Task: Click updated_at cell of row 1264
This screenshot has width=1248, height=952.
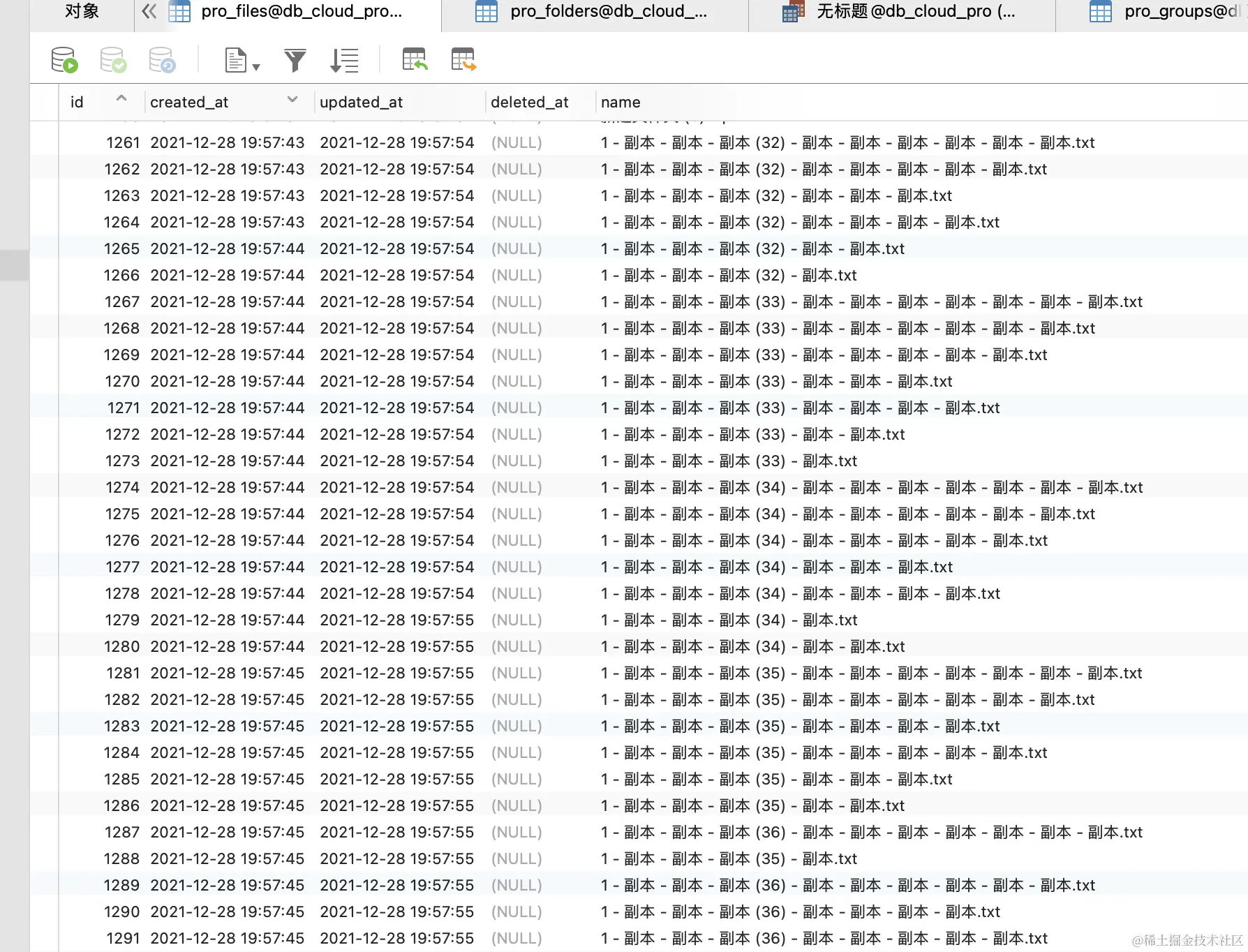Action: pos(397,222)
